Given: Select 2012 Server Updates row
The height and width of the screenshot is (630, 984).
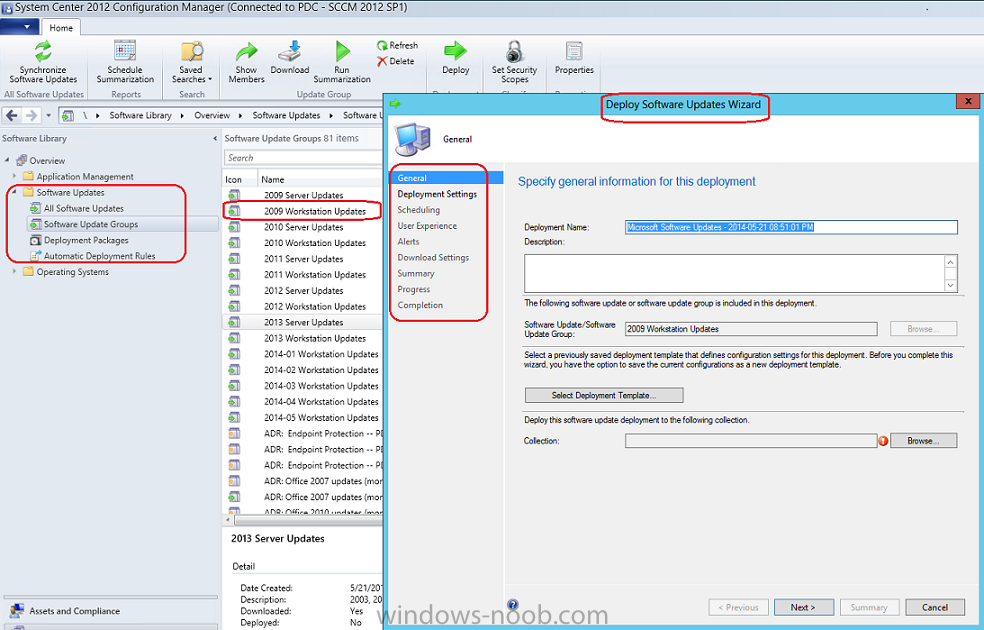Looking at the screenshot, I should (303, 291).
